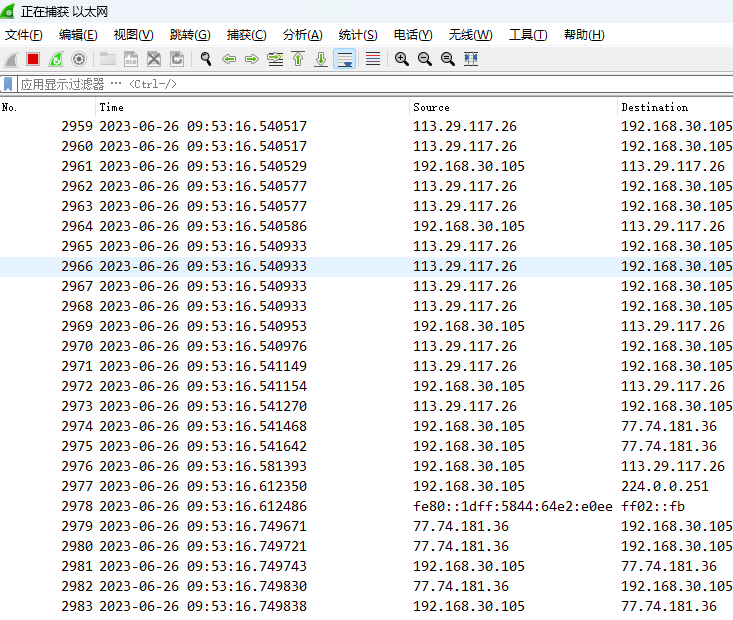
Task: Select packet row 2964
Action: click(x=366, y=226)
